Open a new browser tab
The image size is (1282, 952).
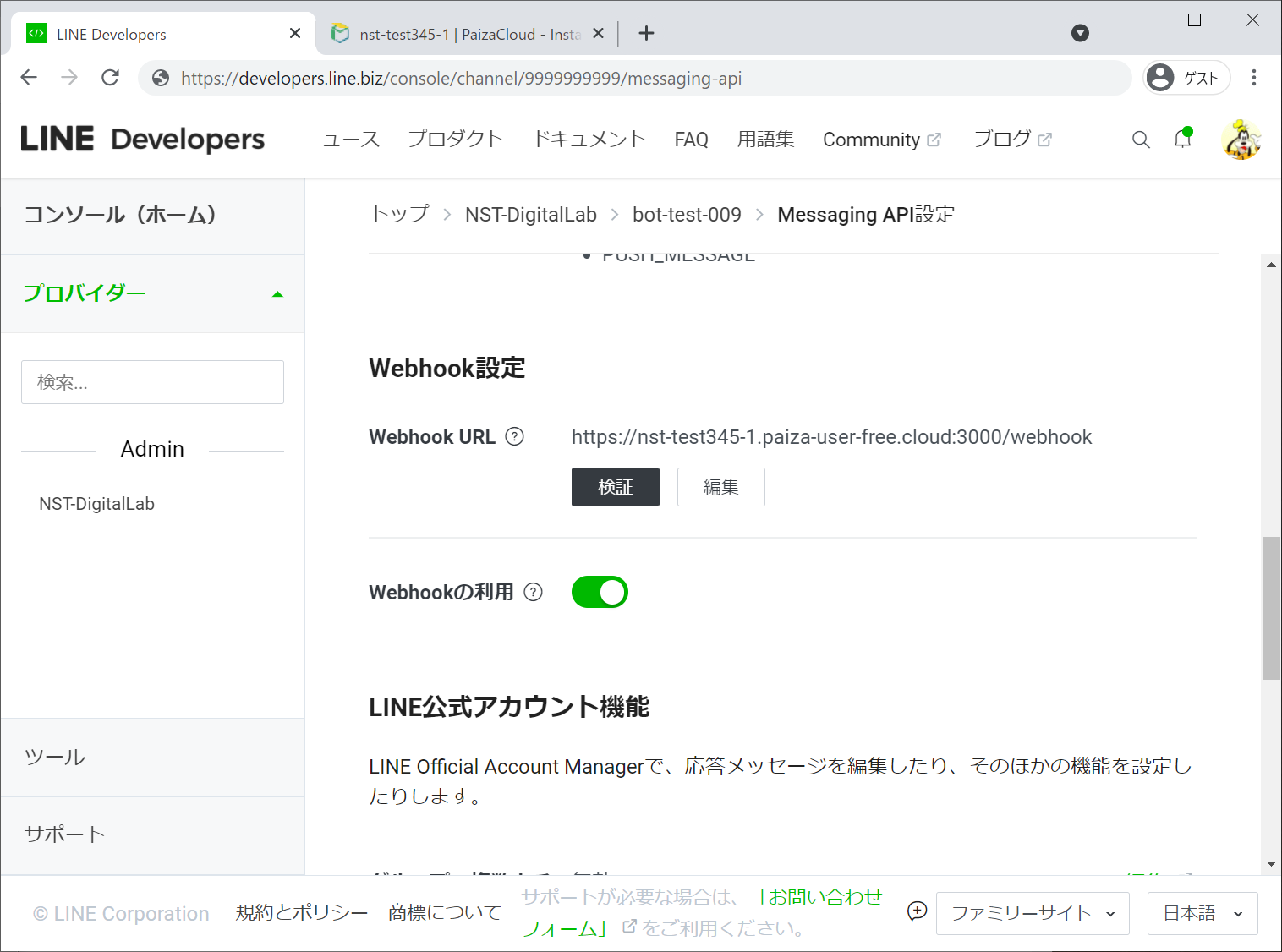pyautogui.click(x=646, y=33)
